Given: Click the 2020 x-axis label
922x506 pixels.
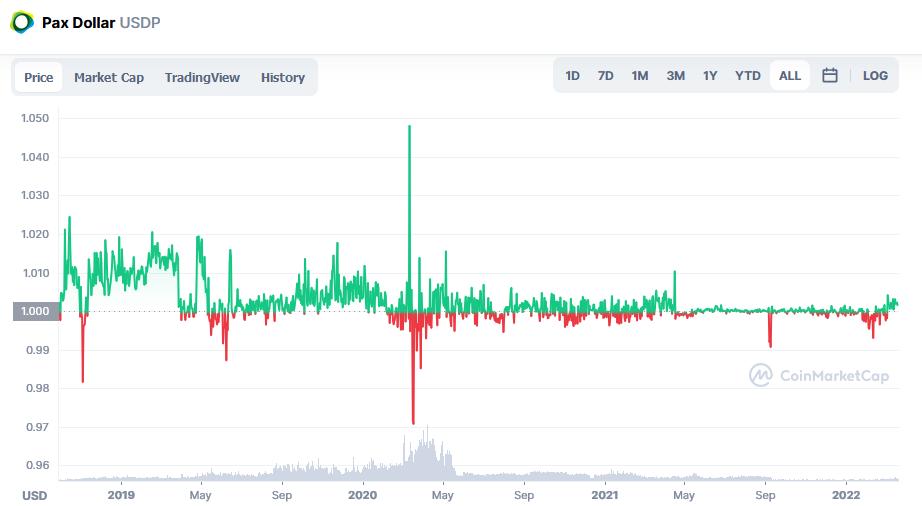Looking at the screenshot, I should coord(362,495).
